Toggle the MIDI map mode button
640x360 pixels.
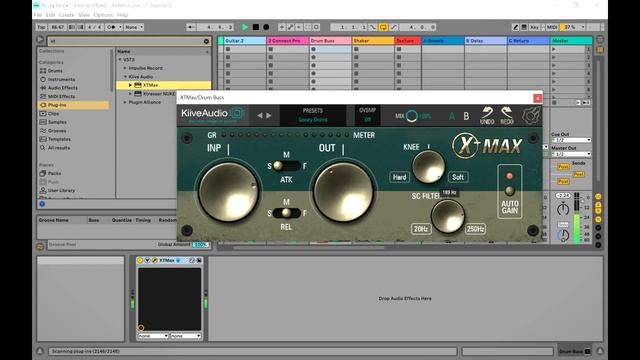552,27
